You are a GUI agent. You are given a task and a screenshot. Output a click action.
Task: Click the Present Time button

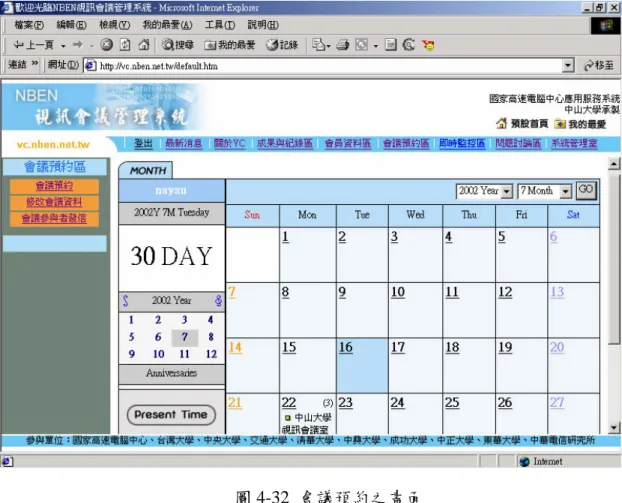(171, 415)
